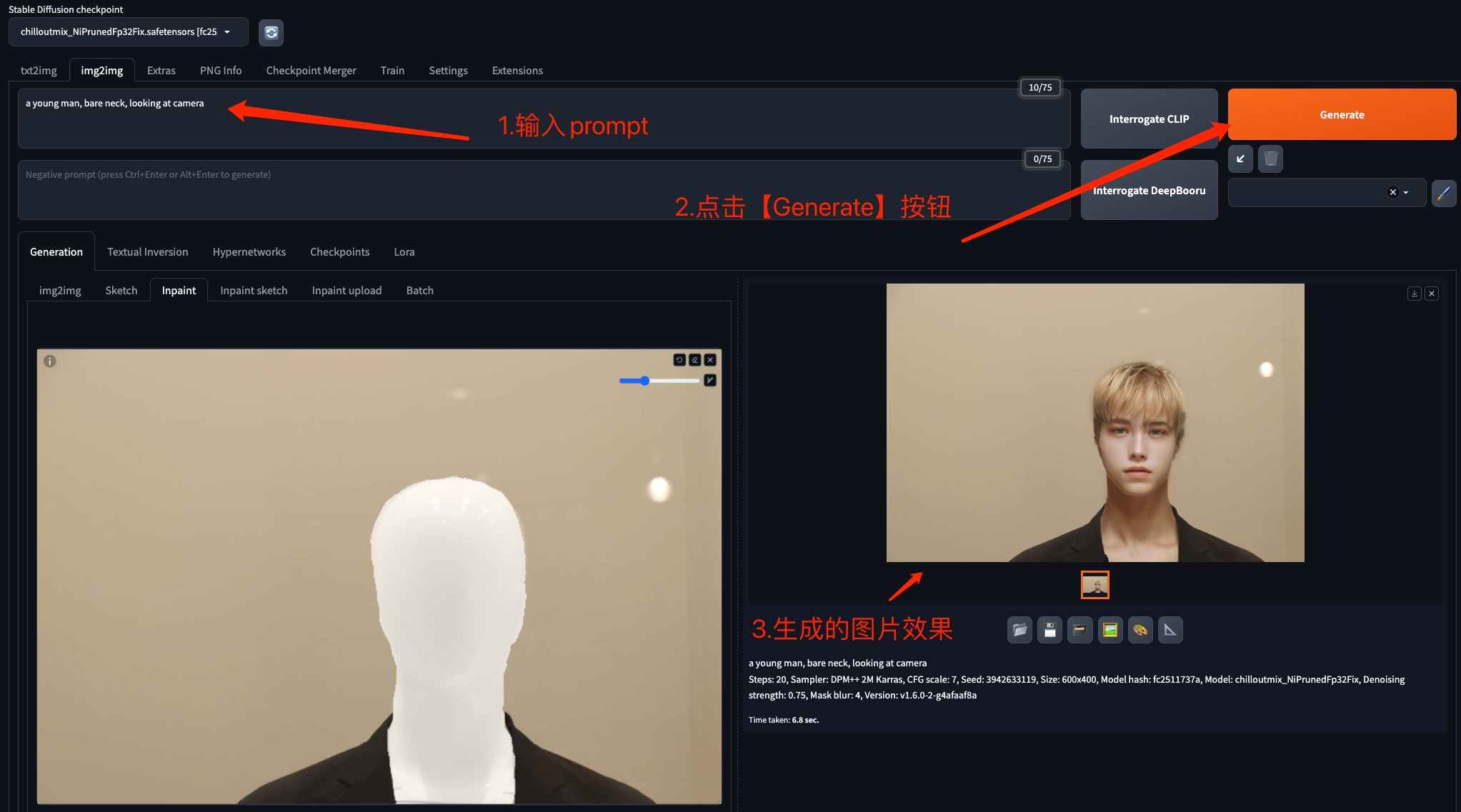This screenshot has width=1461, height=812.
Task: Switch to the Inpaint sketch tab
Action: point(254,291)
